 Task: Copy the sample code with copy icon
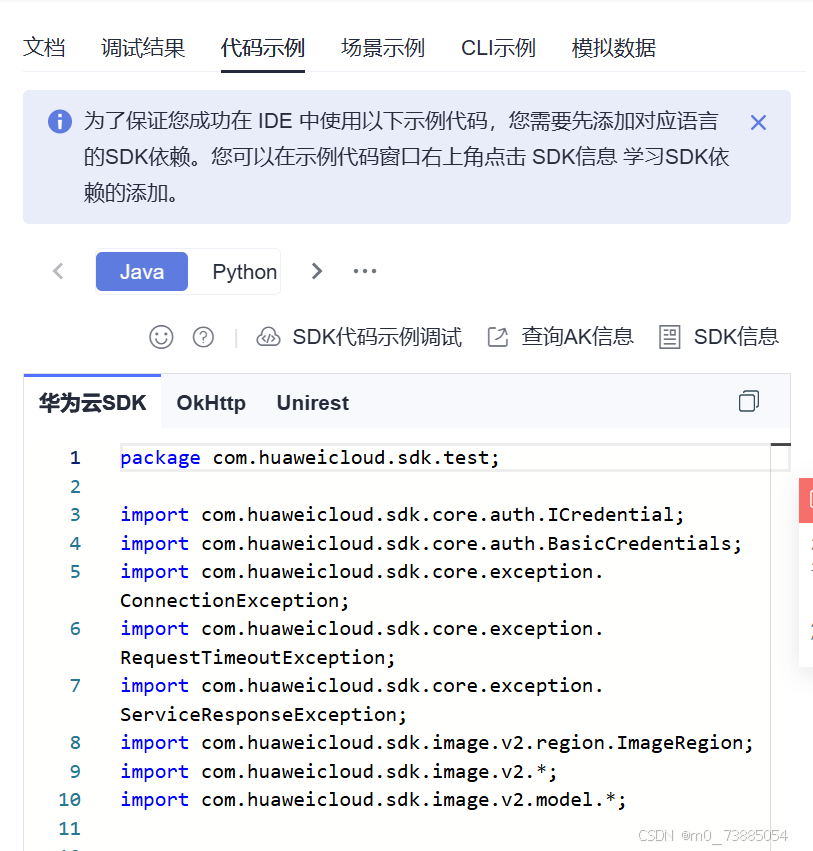coord(749,402)
